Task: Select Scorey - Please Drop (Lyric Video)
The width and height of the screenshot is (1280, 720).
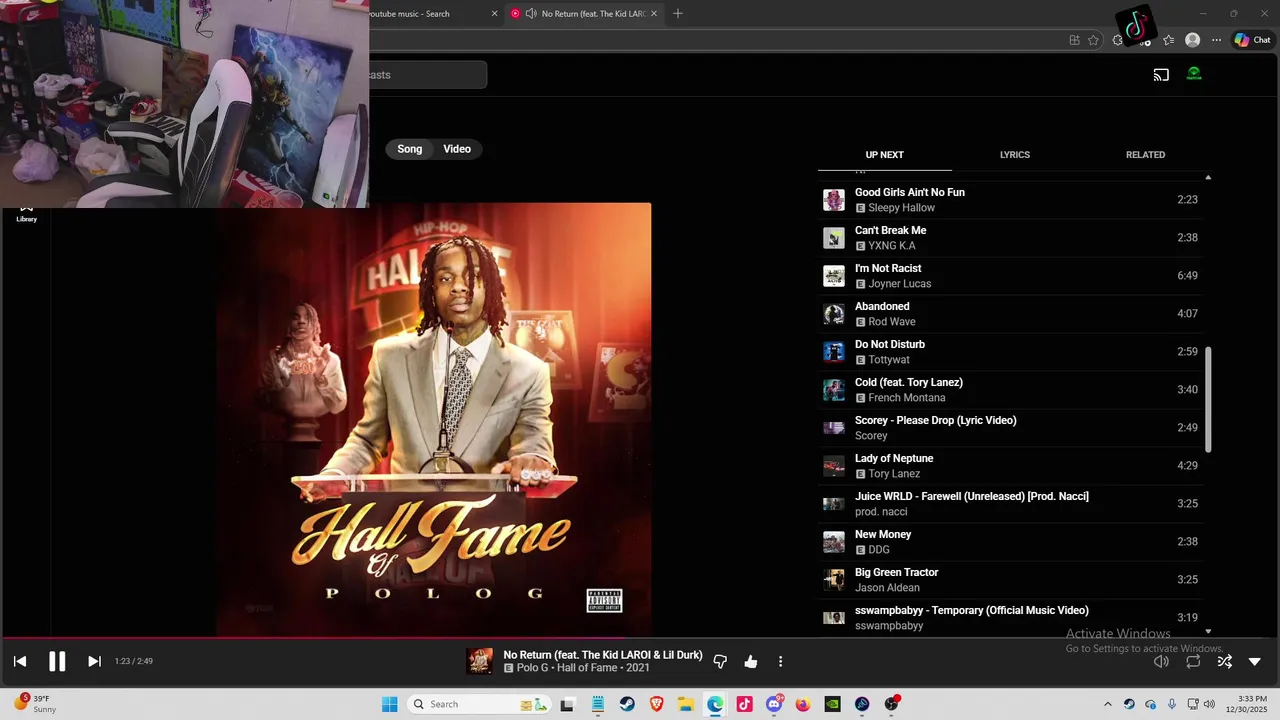Action: pos(1010,428)
